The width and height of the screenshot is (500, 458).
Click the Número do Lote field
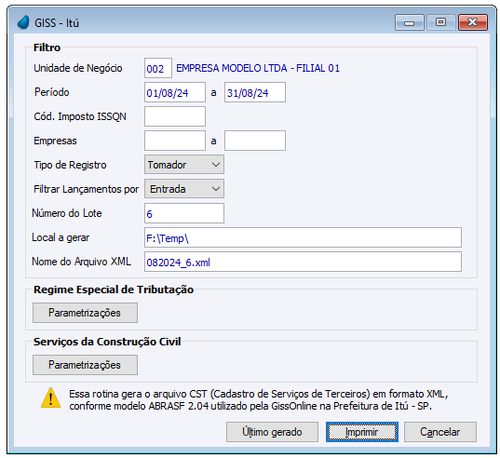tap(184, 213)
